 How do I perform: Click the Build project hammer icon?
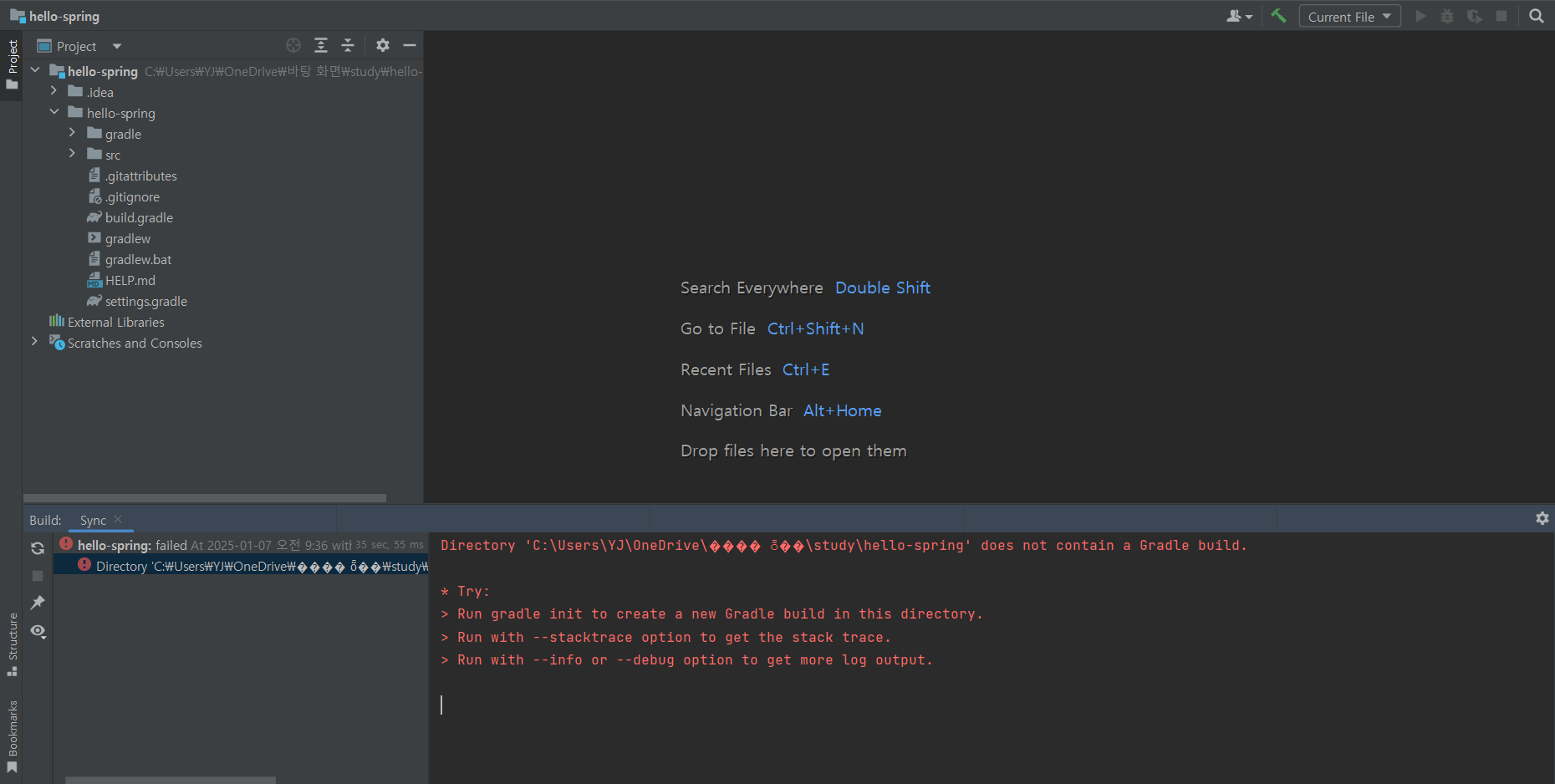(1278, 16)
